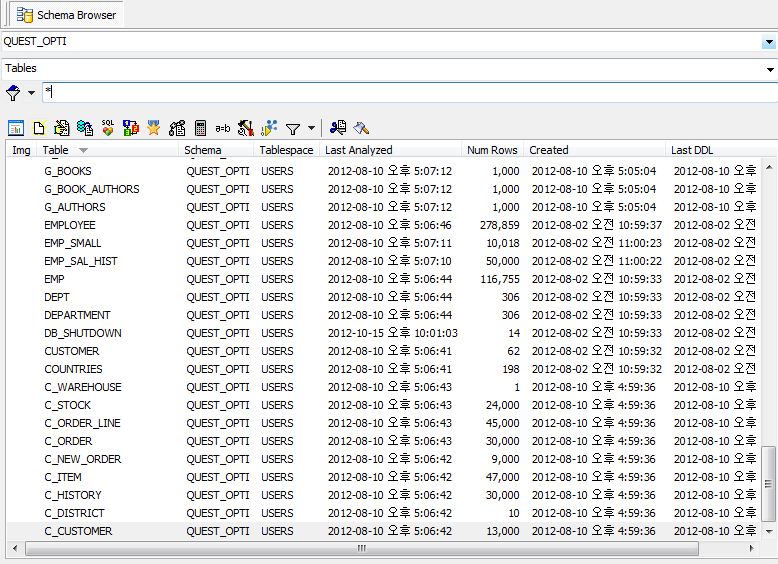Click the Create Table (new document) icon

pyautogui.click(x=39, y=128)
